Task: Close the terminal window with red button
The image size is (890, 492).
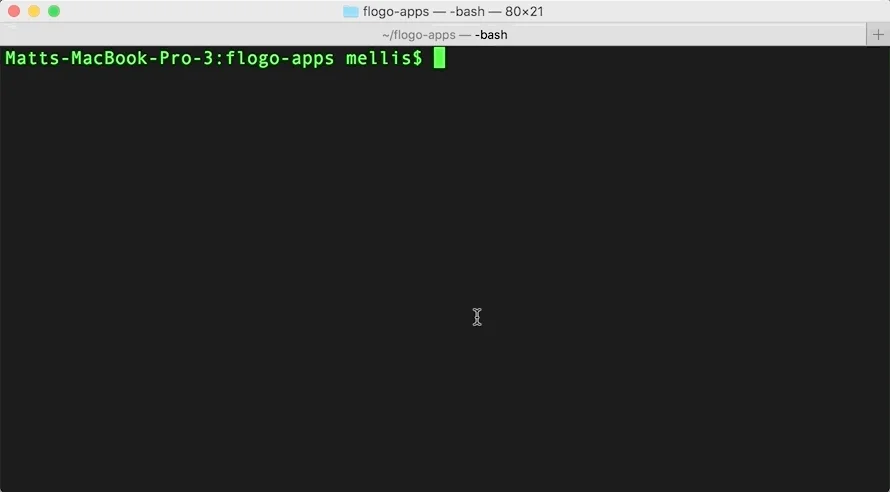Action: click(14, 11)
